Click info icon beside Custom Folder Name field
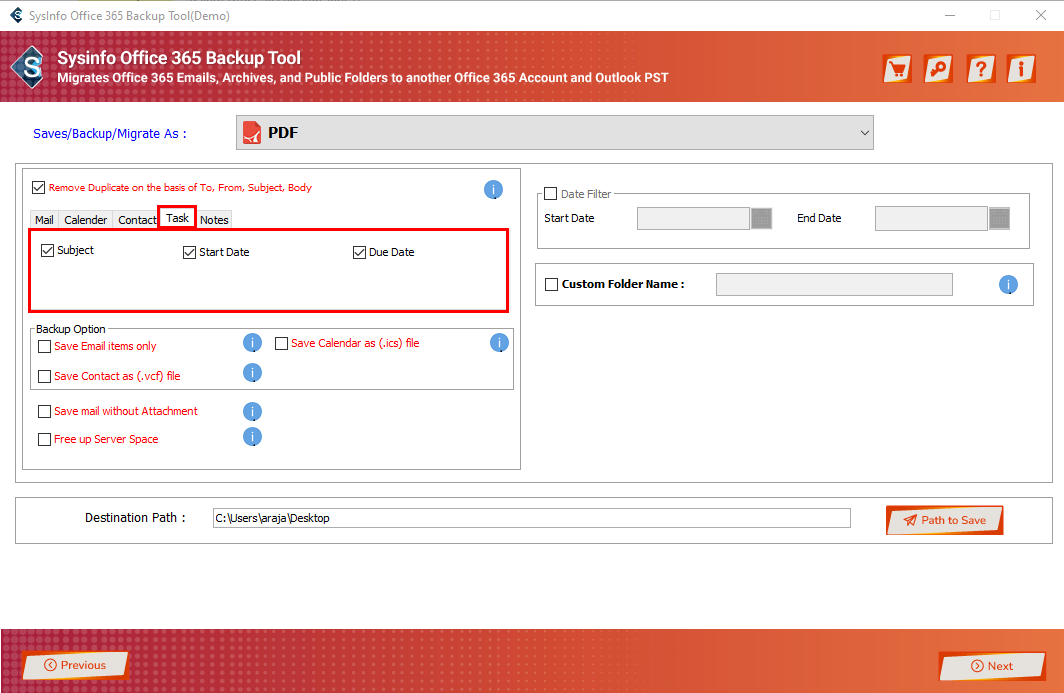Image resolution: width=1064 pixels, height=693 pixels. [x=1008, y=284]
